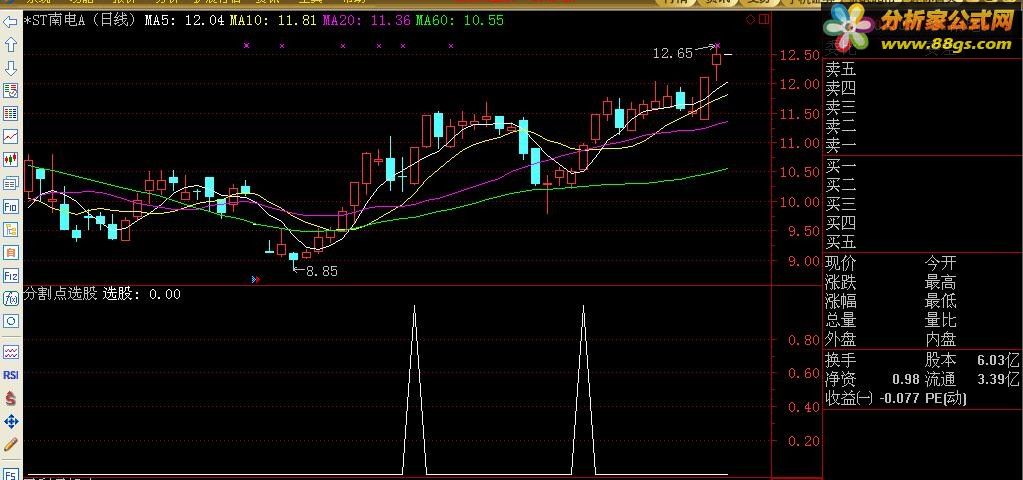Click the 12.65 high price annotation
This screenshot has height=480, width=1023.
coord(673,53)
